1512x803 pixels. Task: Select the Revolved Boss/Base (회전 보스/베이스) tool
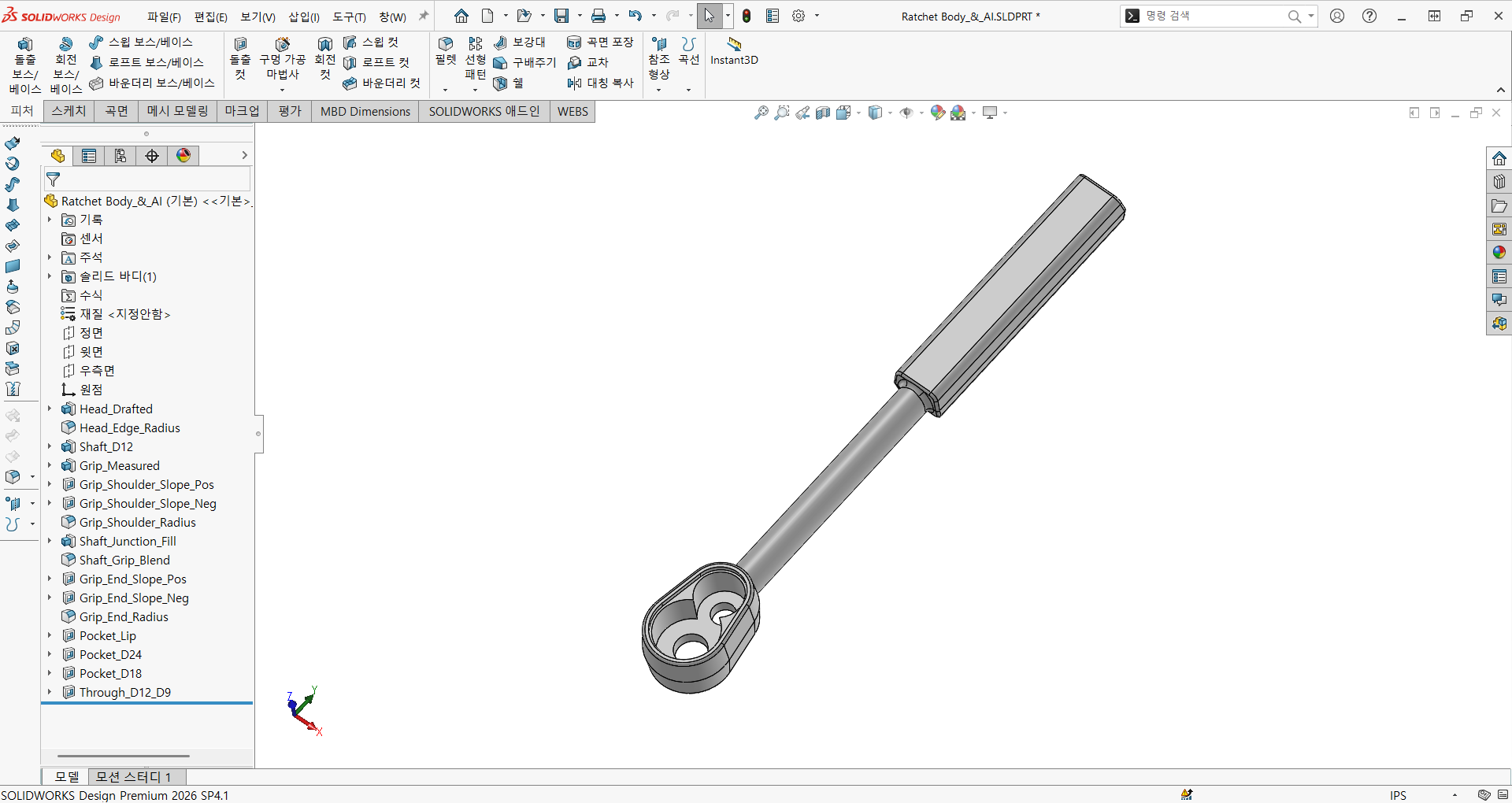[x=66, y=66]
